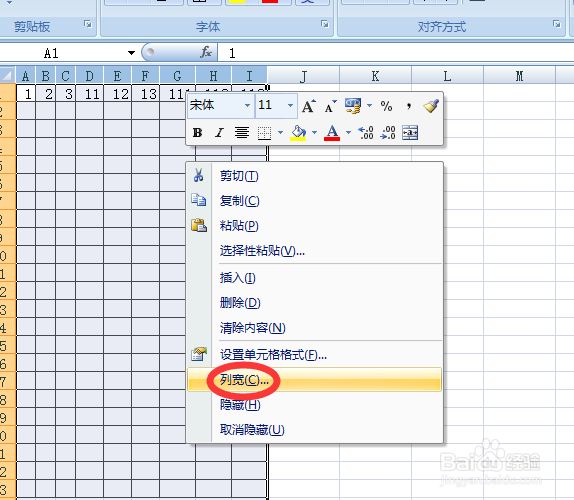Click Increase Font Size icon in mini toolbar
Image resolution: width=574 pixels, height=500 pixels.
coord(309,106)
